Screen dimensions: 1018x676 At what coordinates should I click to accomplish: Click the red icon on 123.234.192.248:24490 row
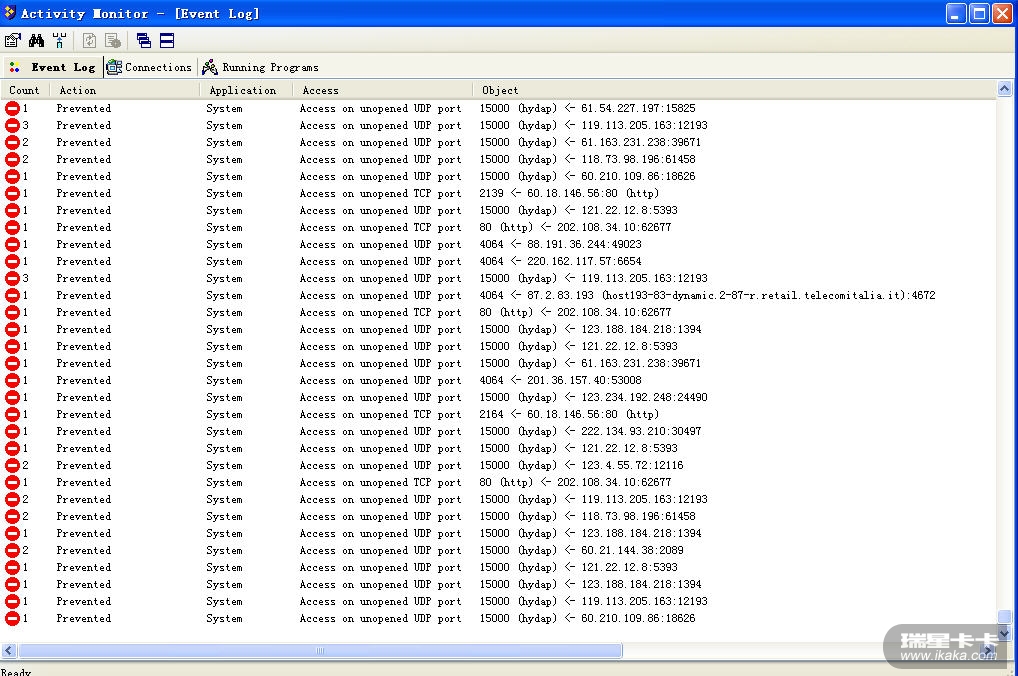click(x=12, y=397)
